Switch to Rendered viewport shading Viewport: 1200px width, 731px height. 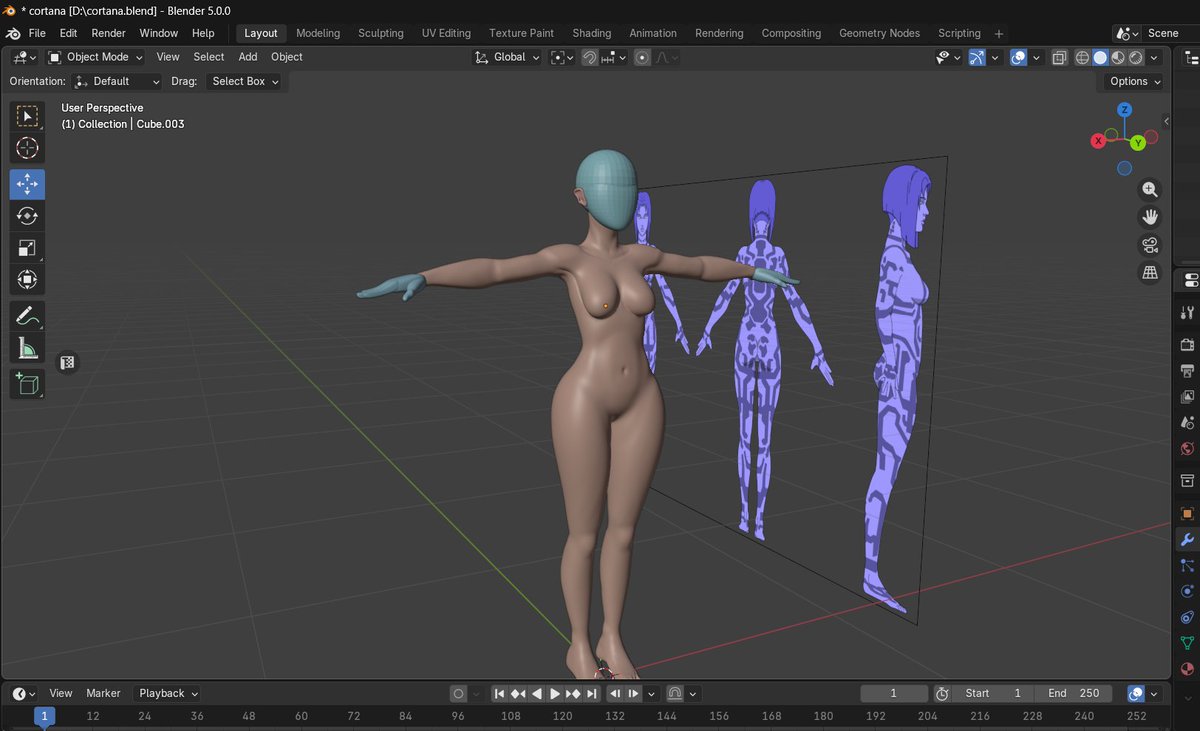click(1136, 57)
